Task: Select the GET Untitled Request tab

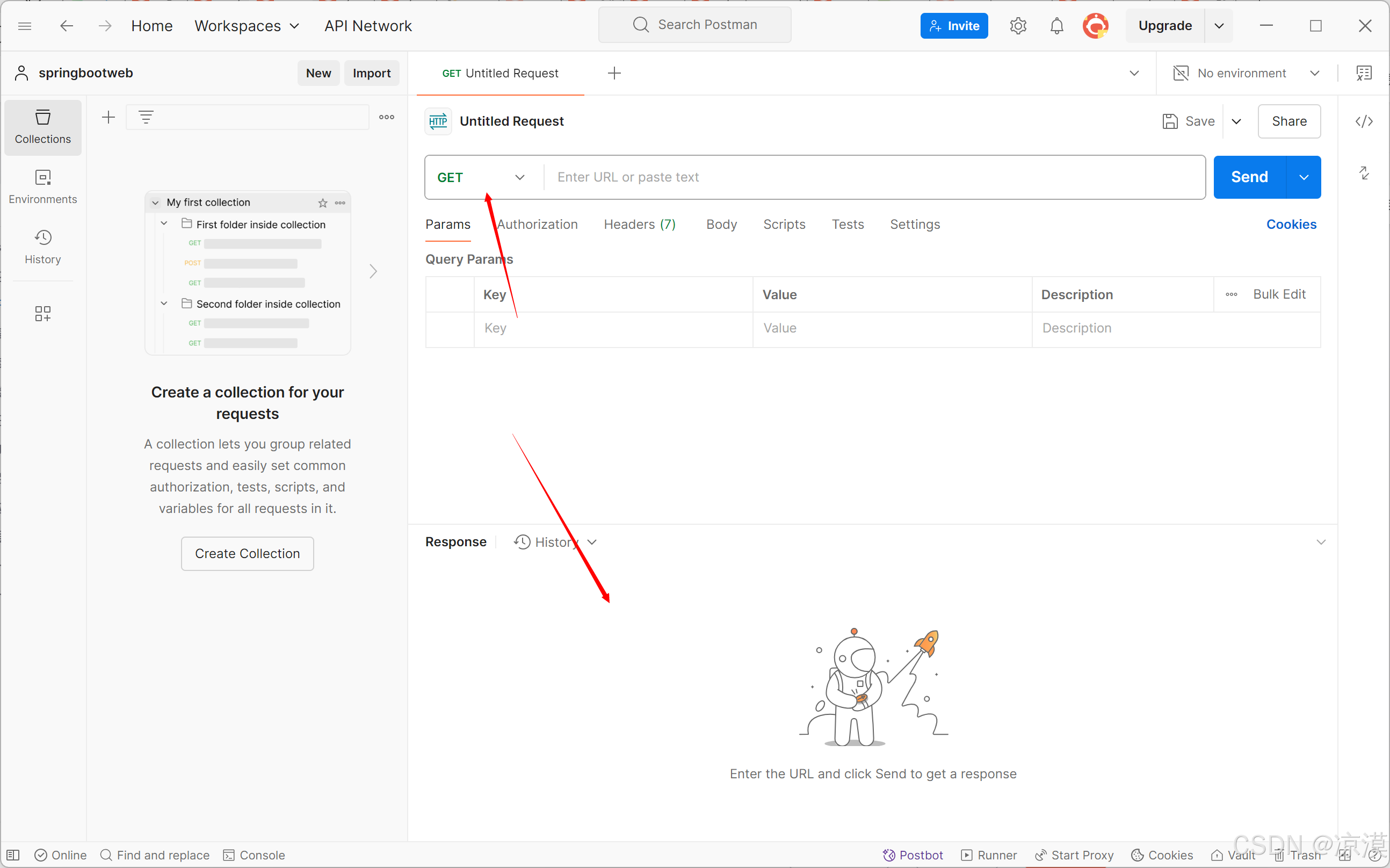Action: 500,73
